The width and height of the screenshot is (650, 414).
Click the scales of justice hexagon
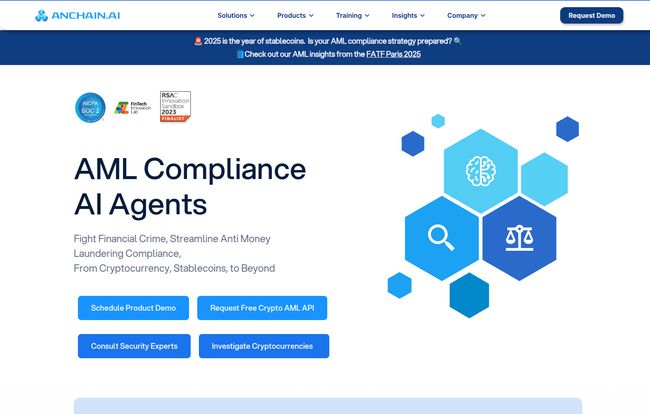pyautogui.click(x=519, y=238)
